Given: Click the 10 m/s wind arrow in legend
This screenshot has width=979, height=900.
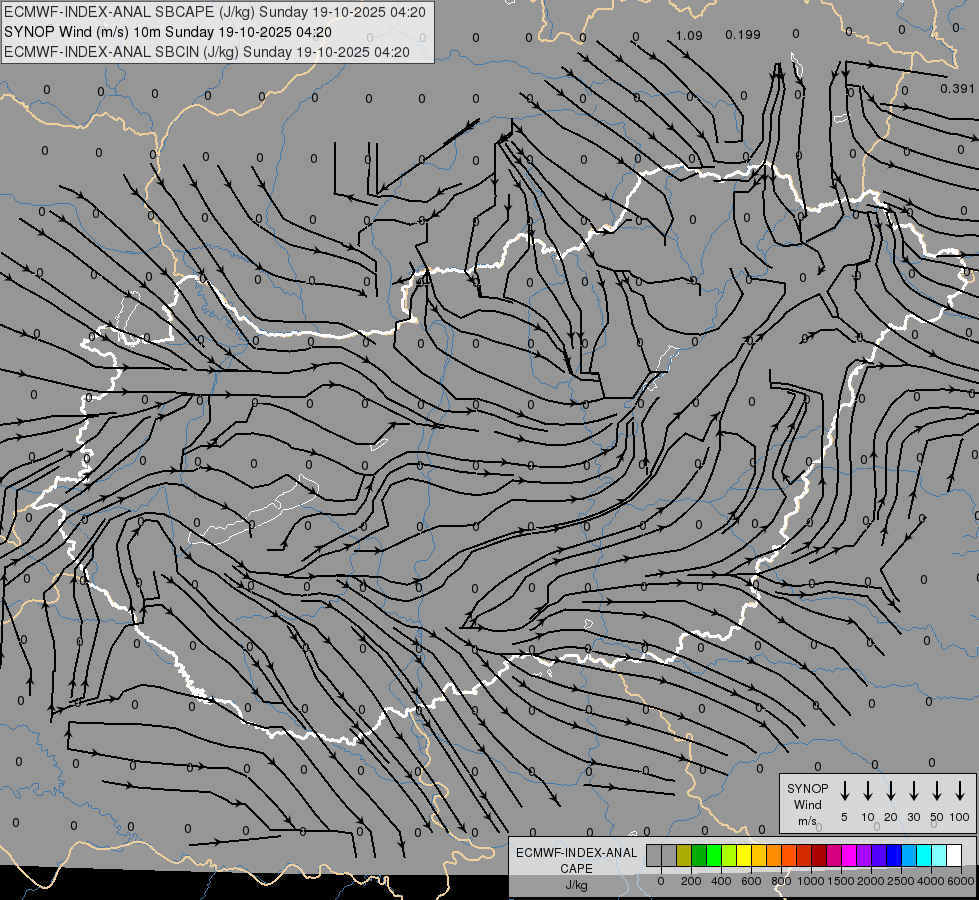Looking at the screenshot, I should (x=867, y=790).
